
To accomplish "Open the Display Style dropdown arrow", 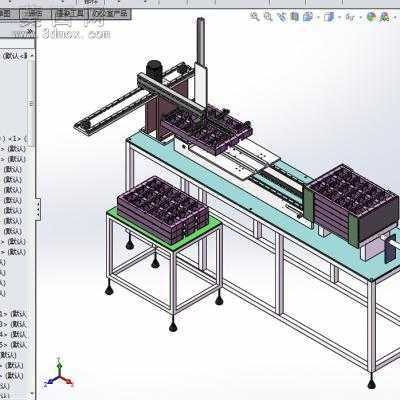I will [x=340, y=17].
